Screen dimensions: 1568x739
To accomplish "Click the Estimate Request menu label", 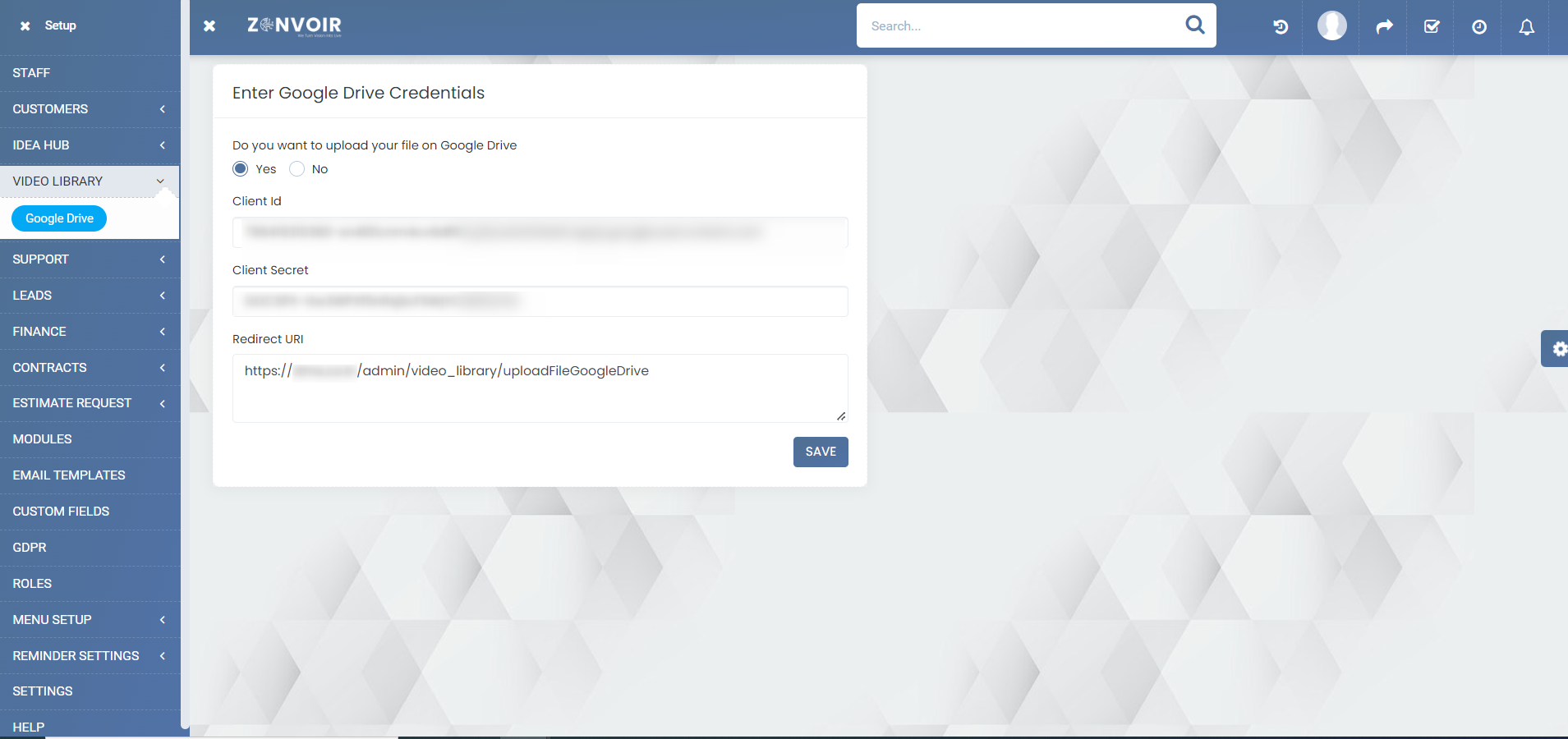I will click(71, 403).
